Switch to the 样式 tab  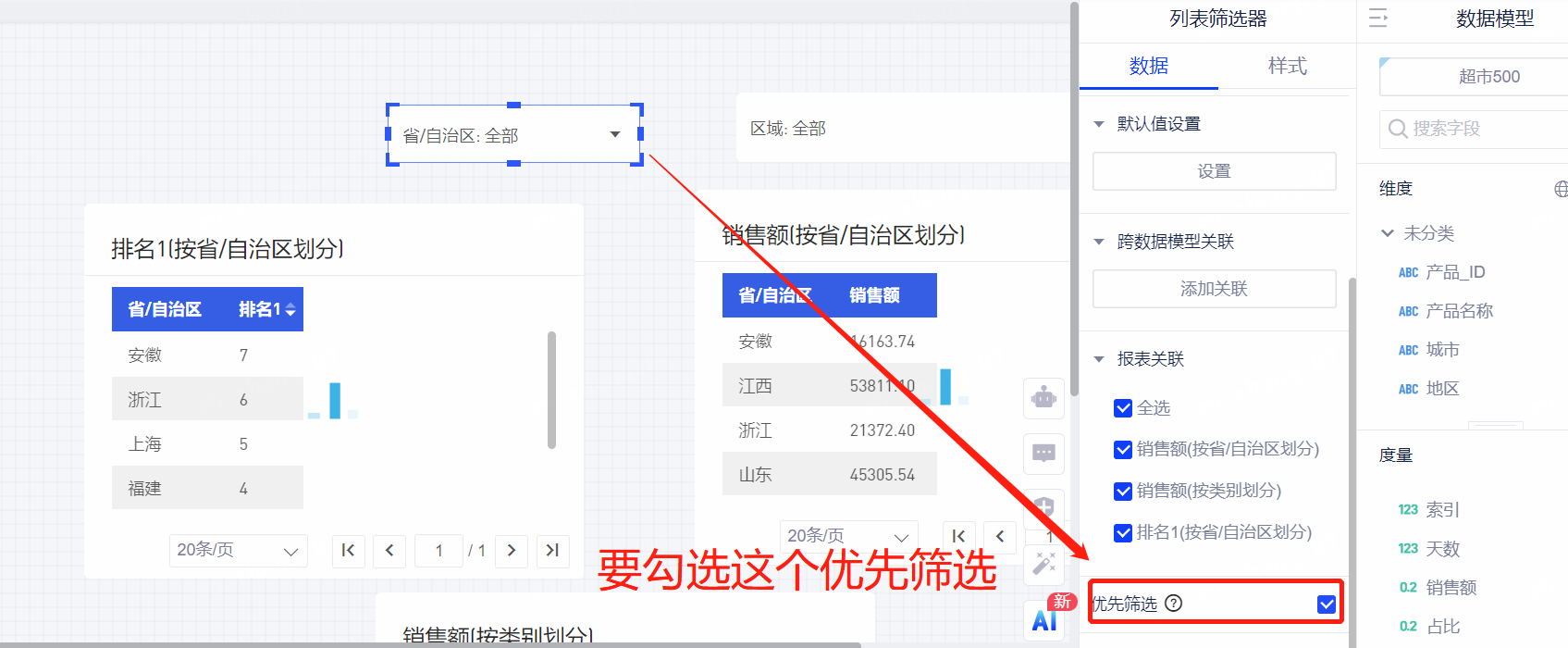(x=1287, y=66)
